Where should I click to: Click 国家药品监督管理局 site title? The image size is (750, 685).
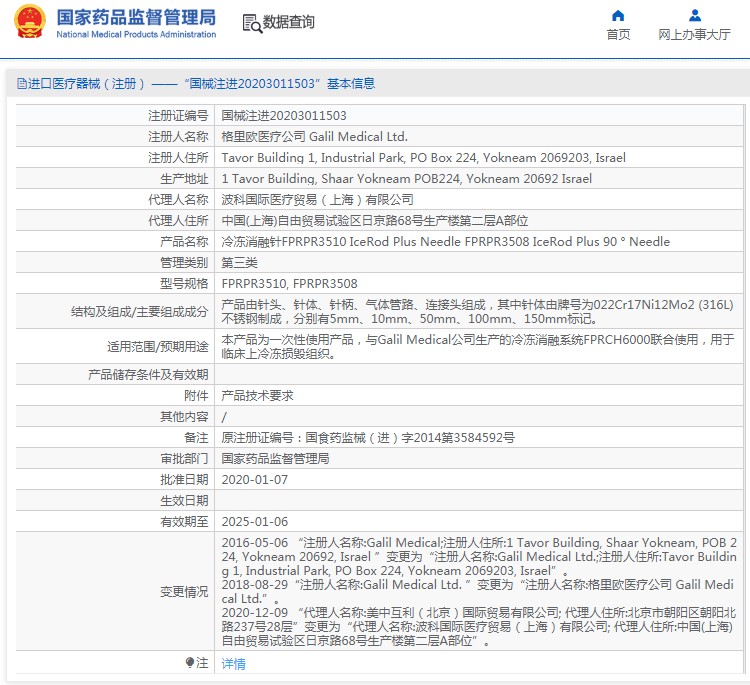pyautogui.click(x=136, y=17)
